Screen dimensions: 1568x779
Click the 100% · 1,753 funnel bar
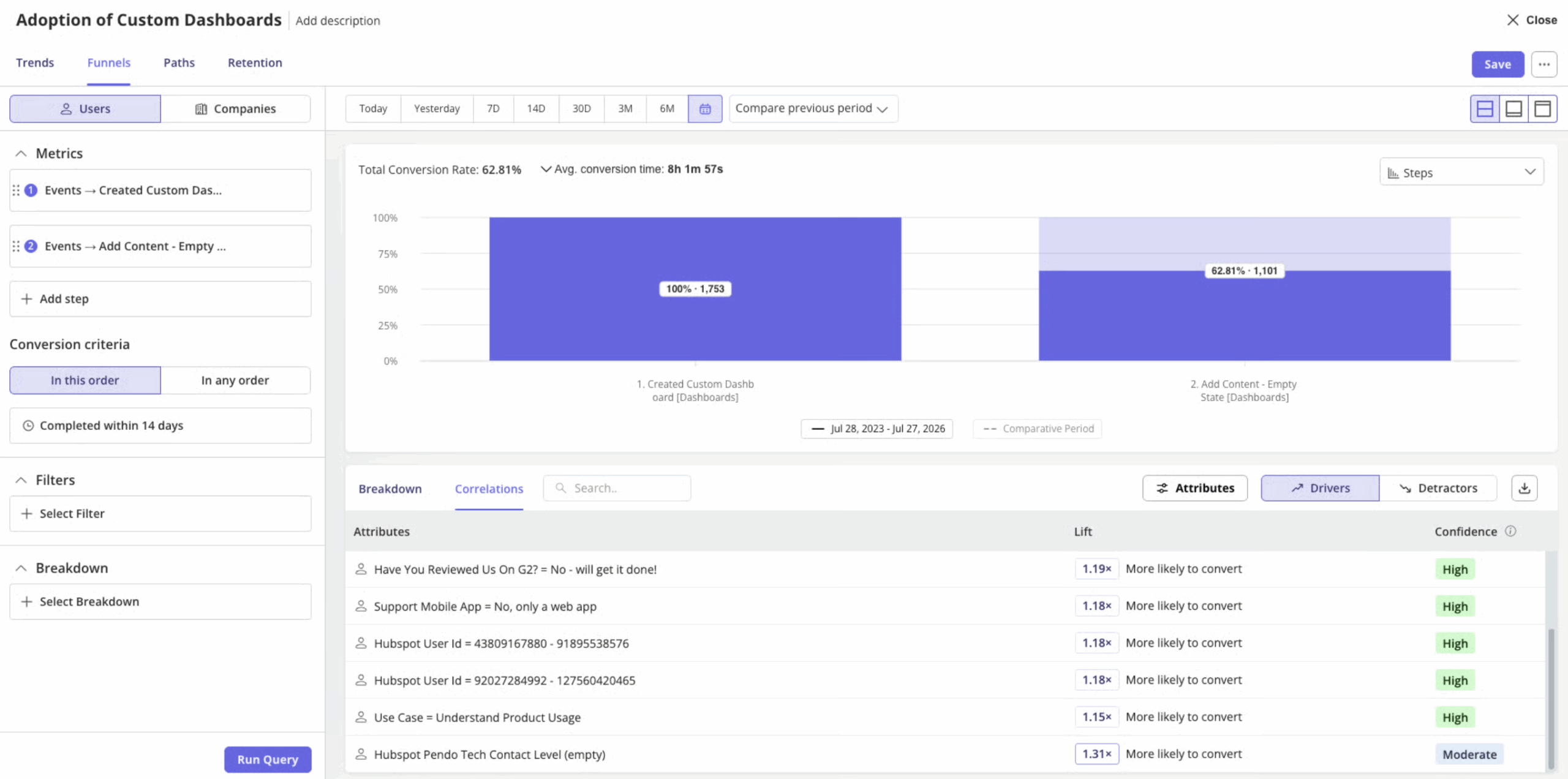(695, 289)
